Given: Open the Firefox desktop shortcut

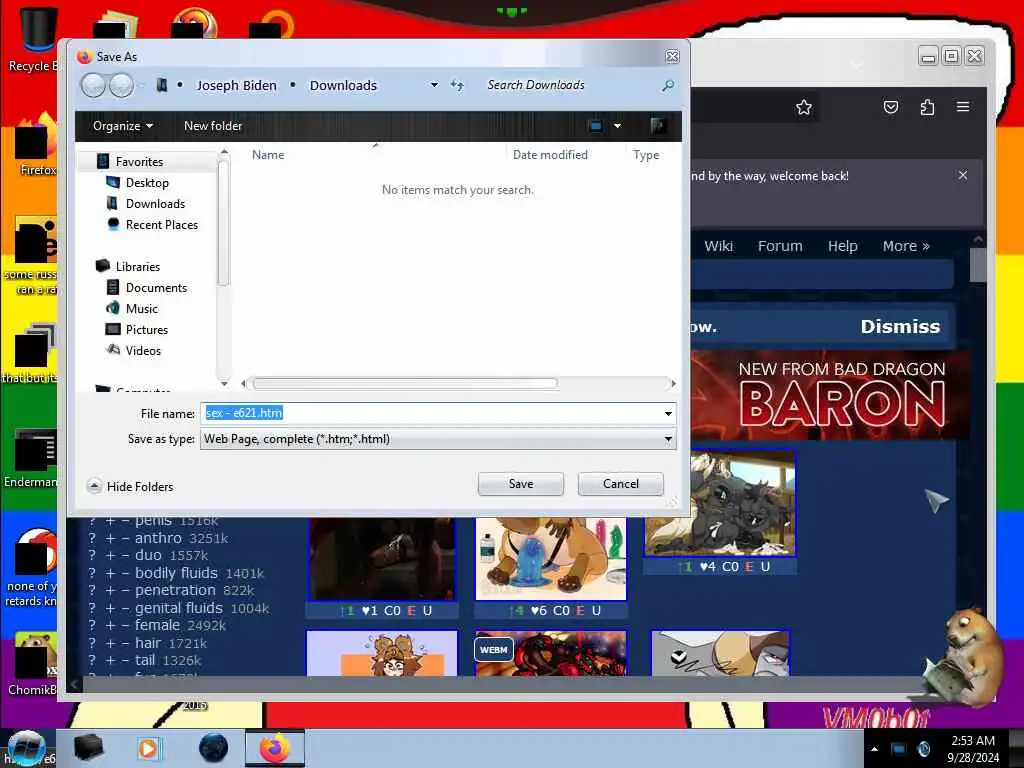Looking at the screenshot, I should 33,145.
